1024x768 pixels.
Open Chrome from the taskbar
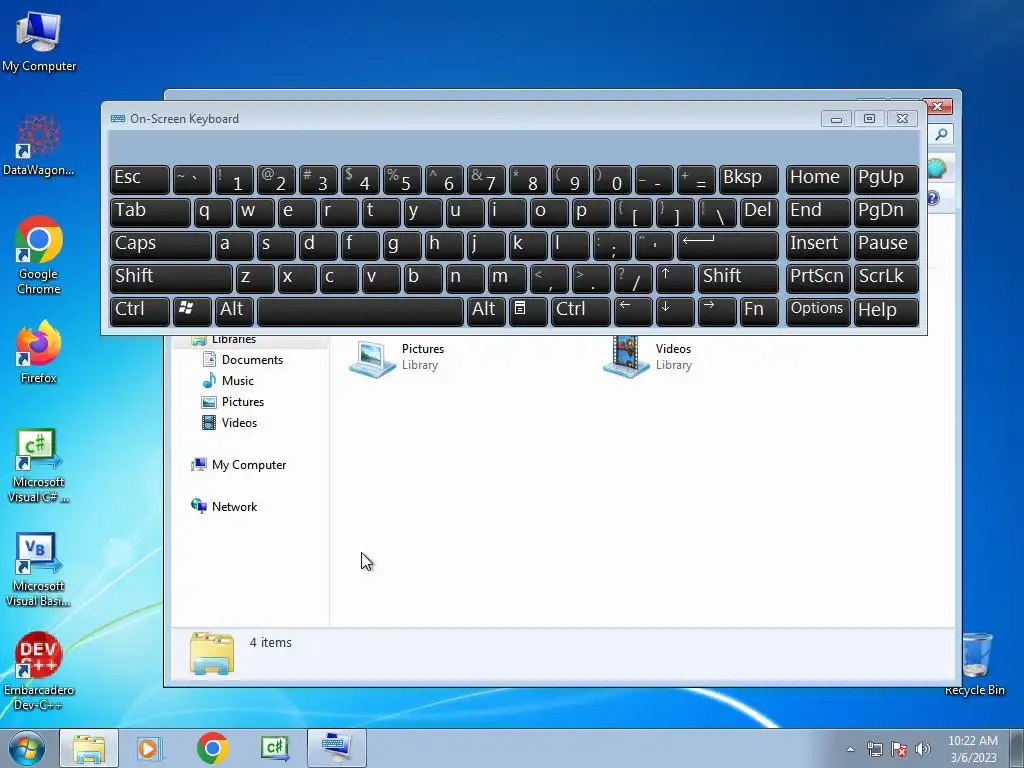(x=212, y=748)
